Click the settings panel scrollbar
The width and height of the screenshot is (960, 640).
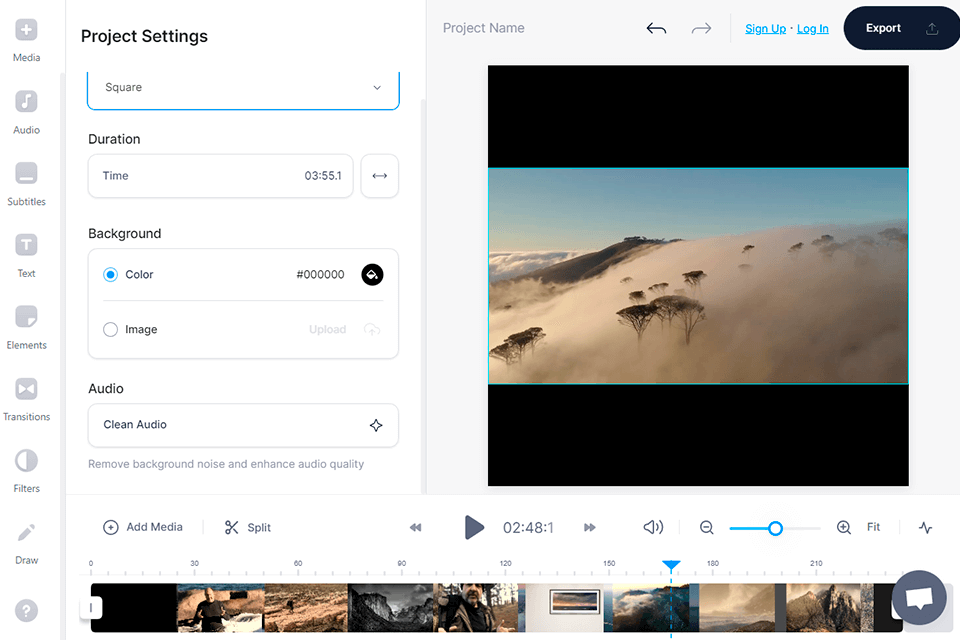[x=423, y=294]
